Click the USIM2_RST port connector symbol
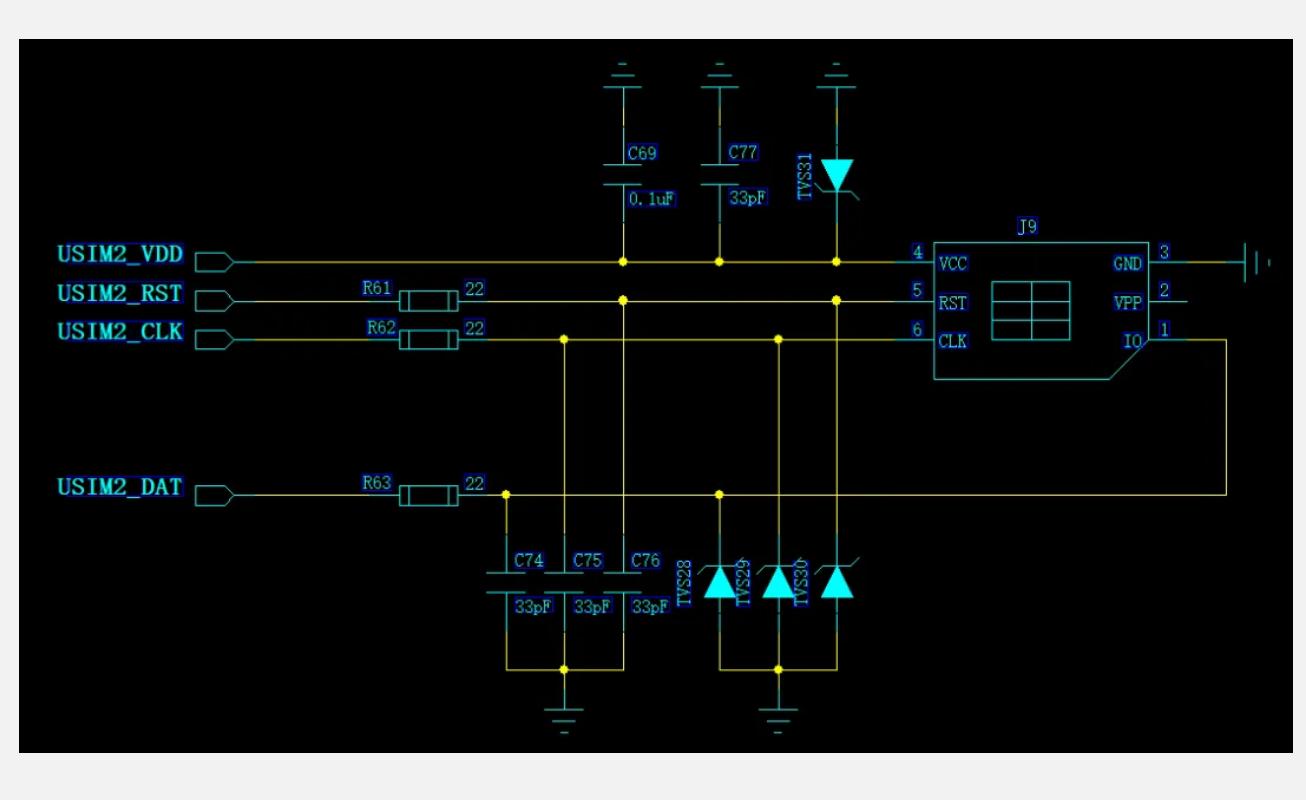1306x800 pixels. tap(215, 301)
